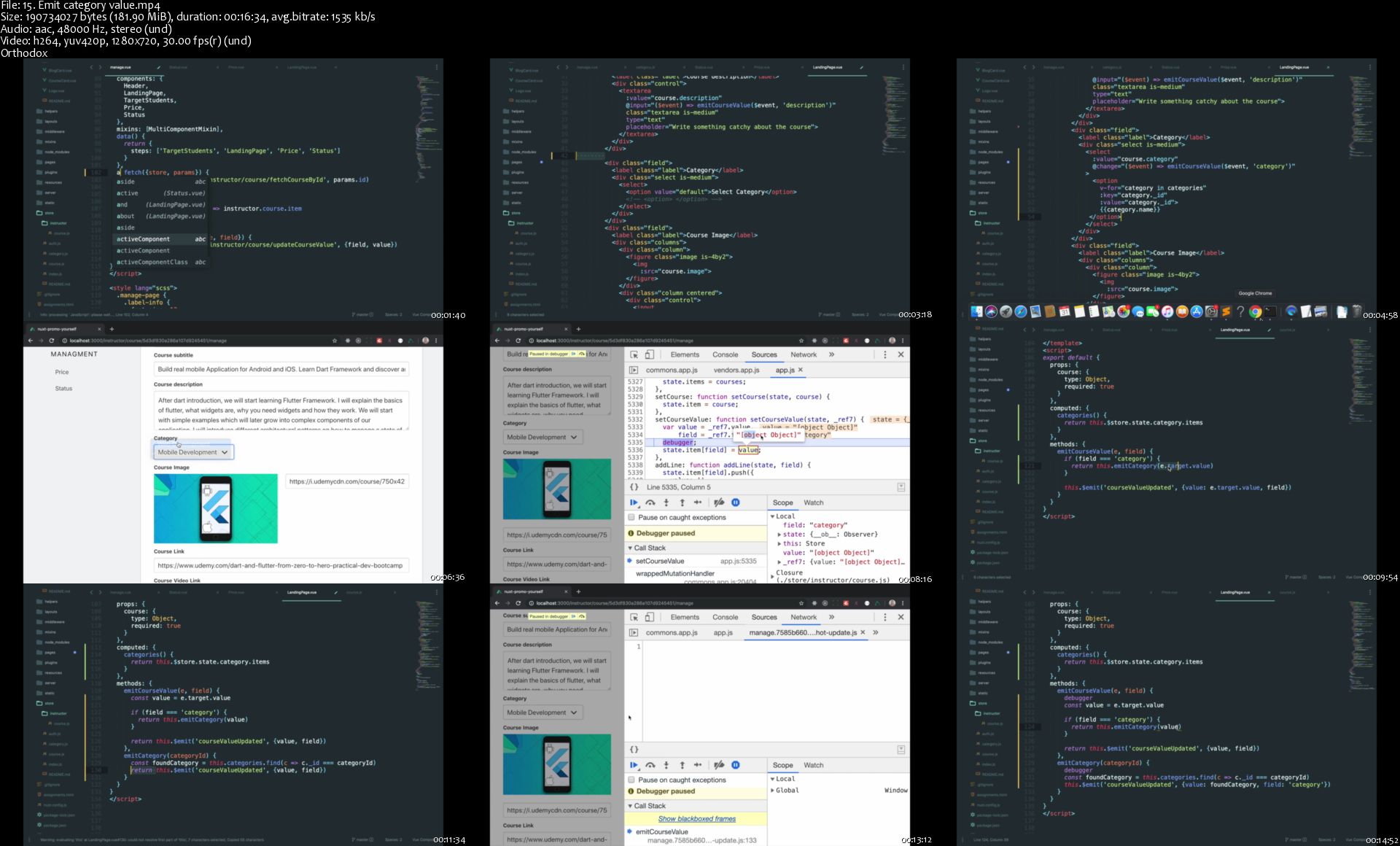Click the Step arrow in the 00:08:16 DevTools frame

point(698,502)
